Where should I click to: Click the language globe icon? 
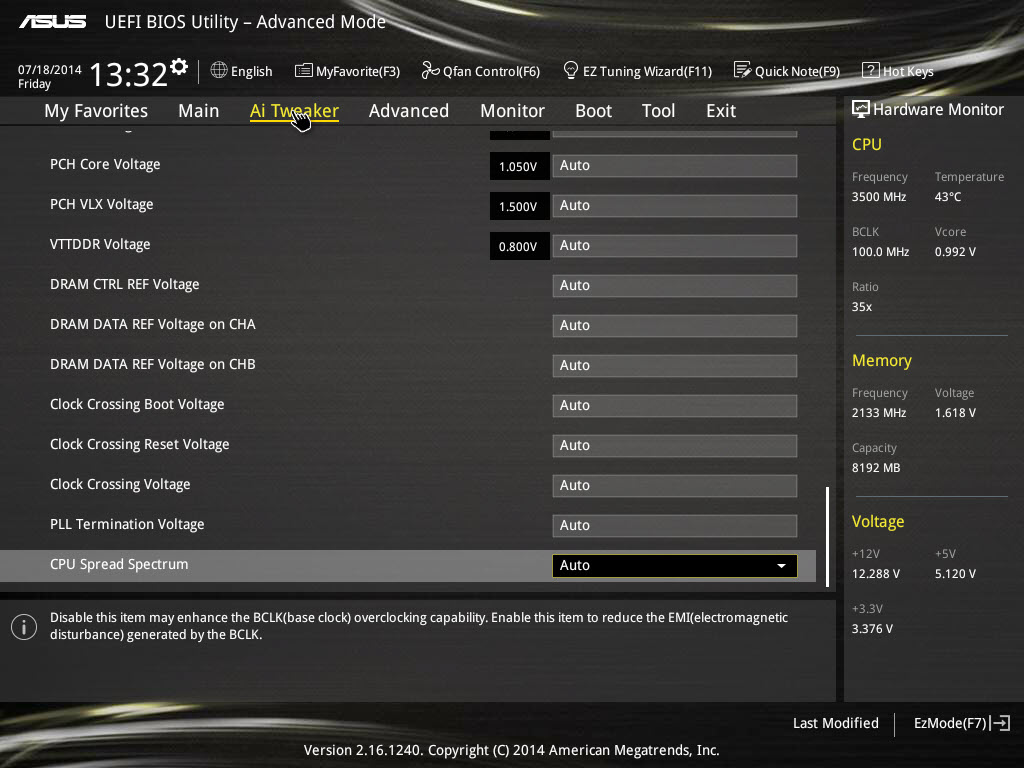pyautogui.click(x=219, y=70)
